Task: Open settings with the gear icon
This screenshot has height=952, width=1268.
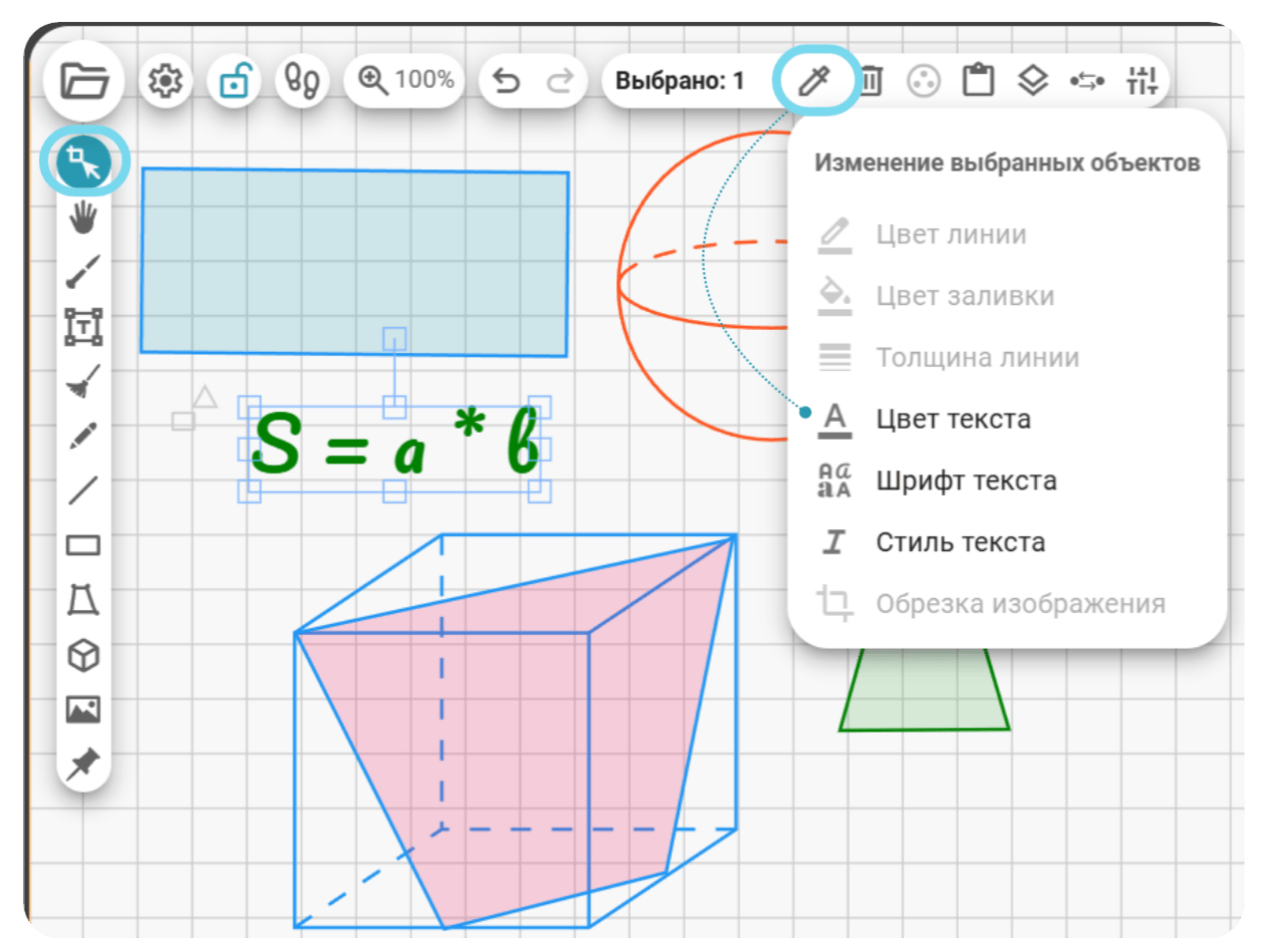Action: (165, 80)
